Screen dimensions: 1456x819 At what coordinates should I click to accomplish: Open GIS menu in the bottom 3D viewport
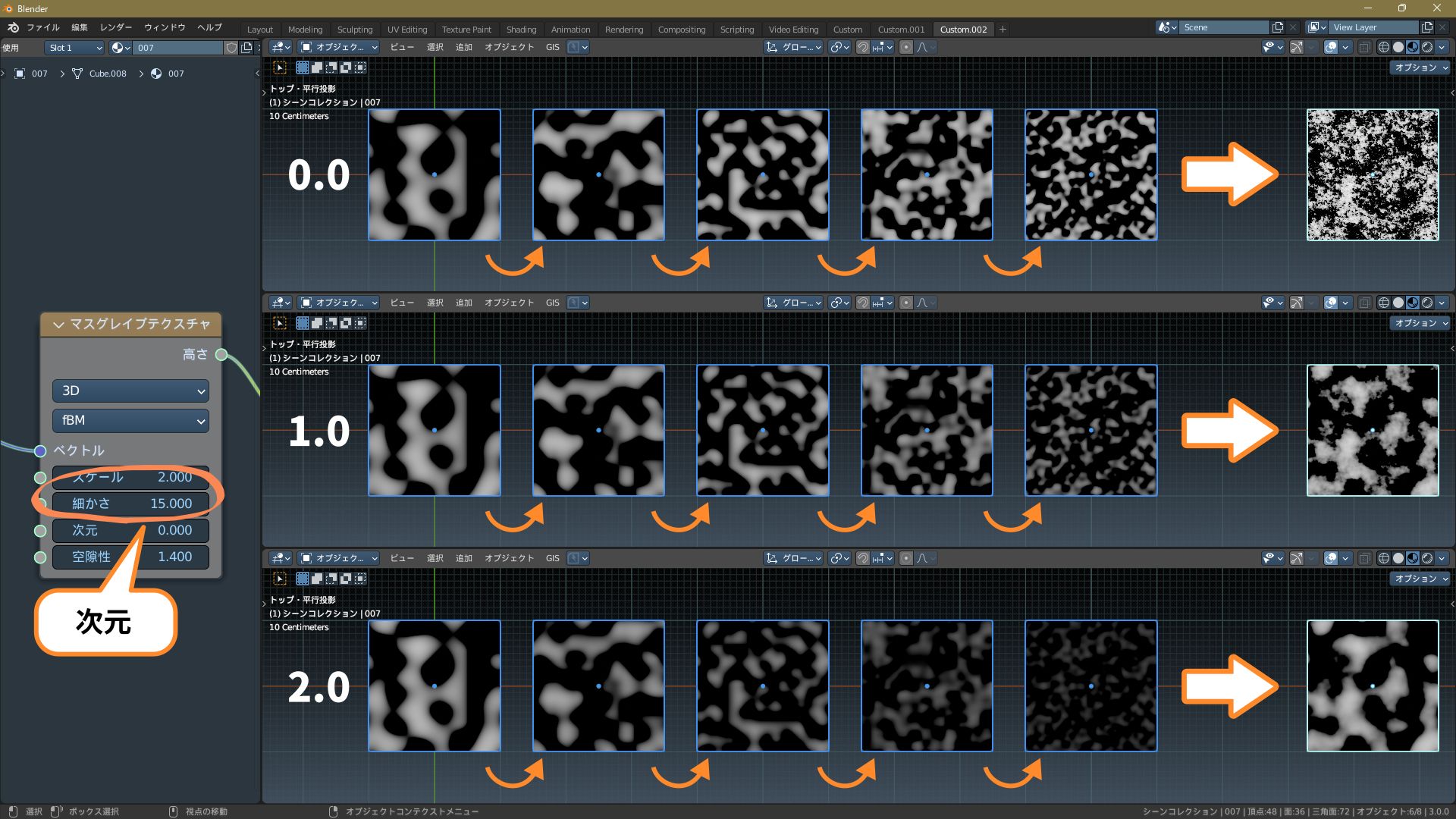(x=552, y=558)
